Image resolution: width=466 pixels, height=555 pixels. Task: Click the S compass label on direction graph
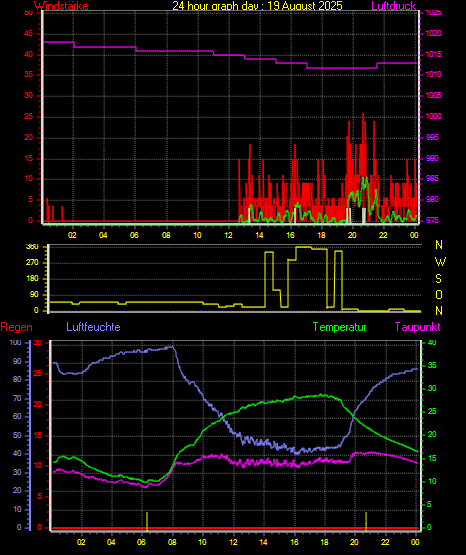point(438,279)
